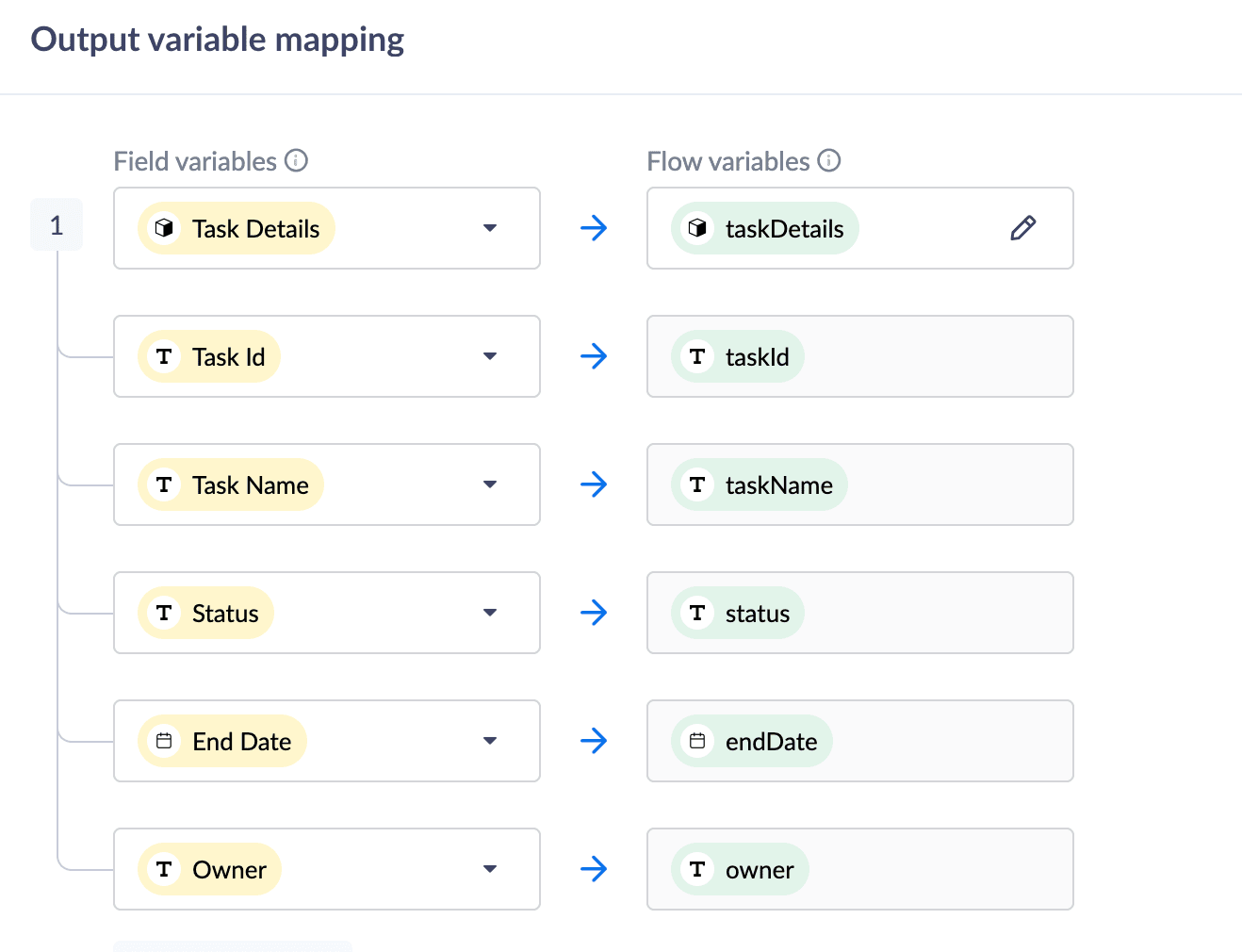Viewport: 1242px width, 952px height.
Task: Click the calendar icon on endDate flow variable
Action: click(697, 741)
